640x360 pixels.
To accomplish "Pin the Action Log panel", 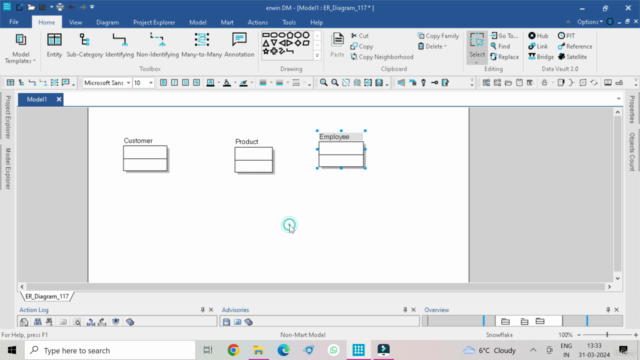I will (x=202, y=310).
